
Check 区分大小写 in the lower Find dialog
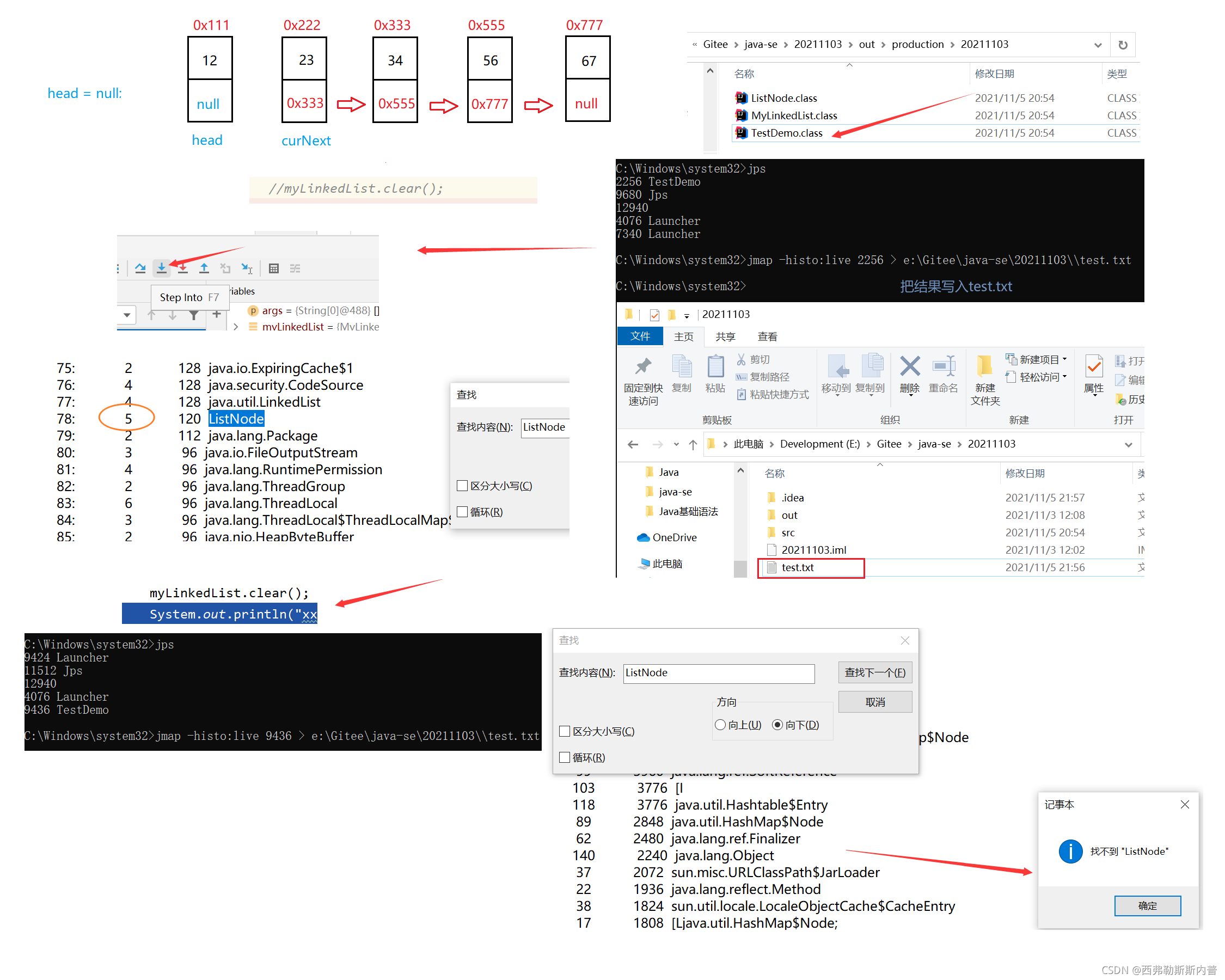tap(564, 731)
